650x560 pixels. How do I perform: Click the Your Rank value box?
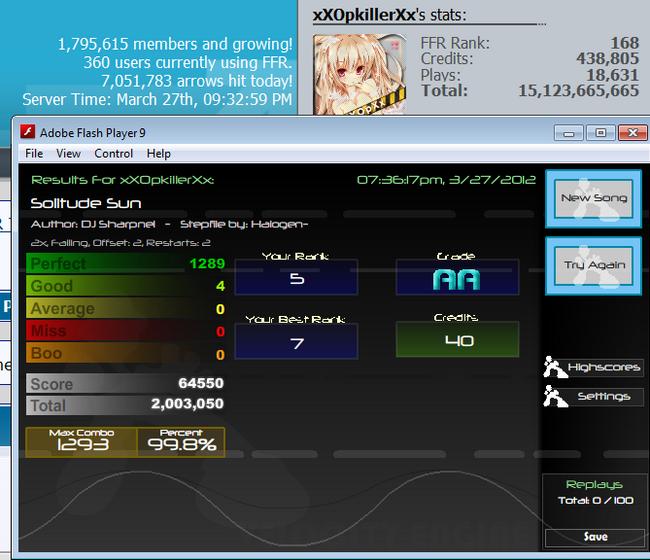pyautogui.click(x=296, y=277)
